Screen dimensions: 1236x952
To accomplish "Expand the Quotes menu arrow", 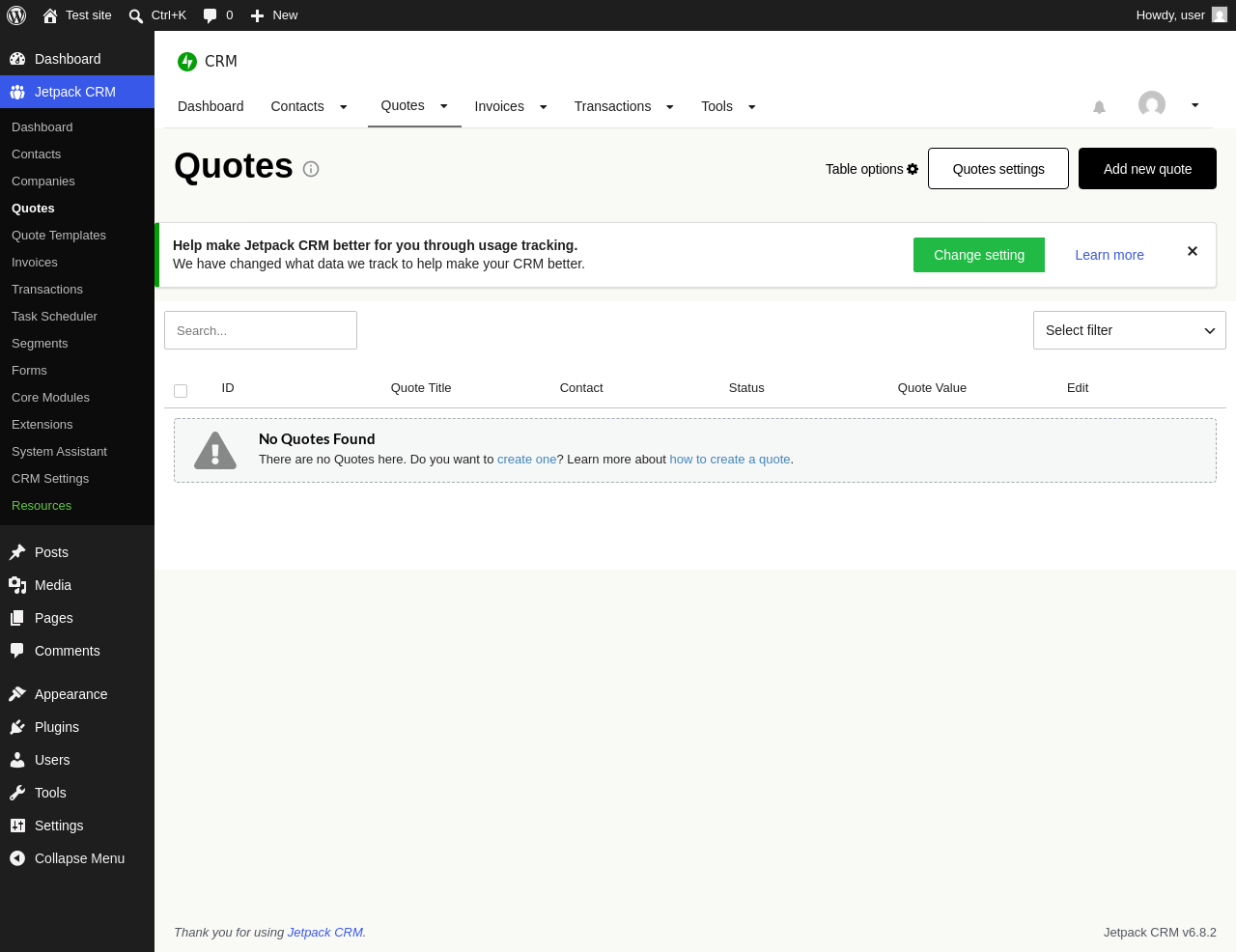I will (x=443, y=106).
